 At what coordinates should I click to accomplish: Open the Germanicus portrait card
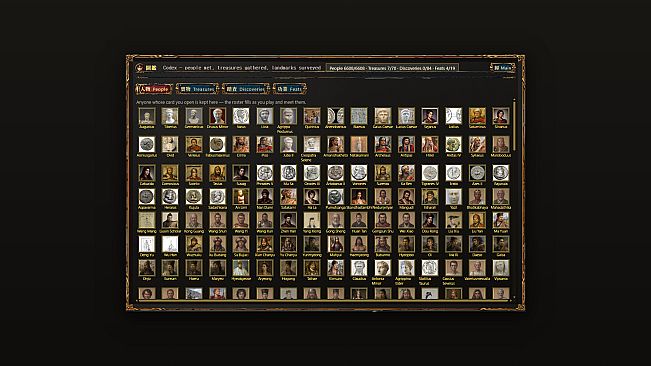[194, 116]
